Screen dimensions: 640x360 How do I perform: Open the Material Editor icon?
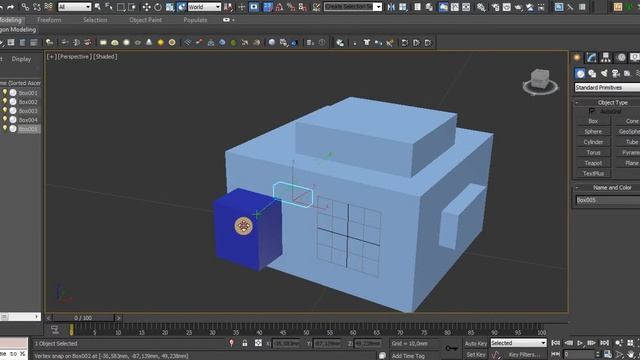point(481,7)
